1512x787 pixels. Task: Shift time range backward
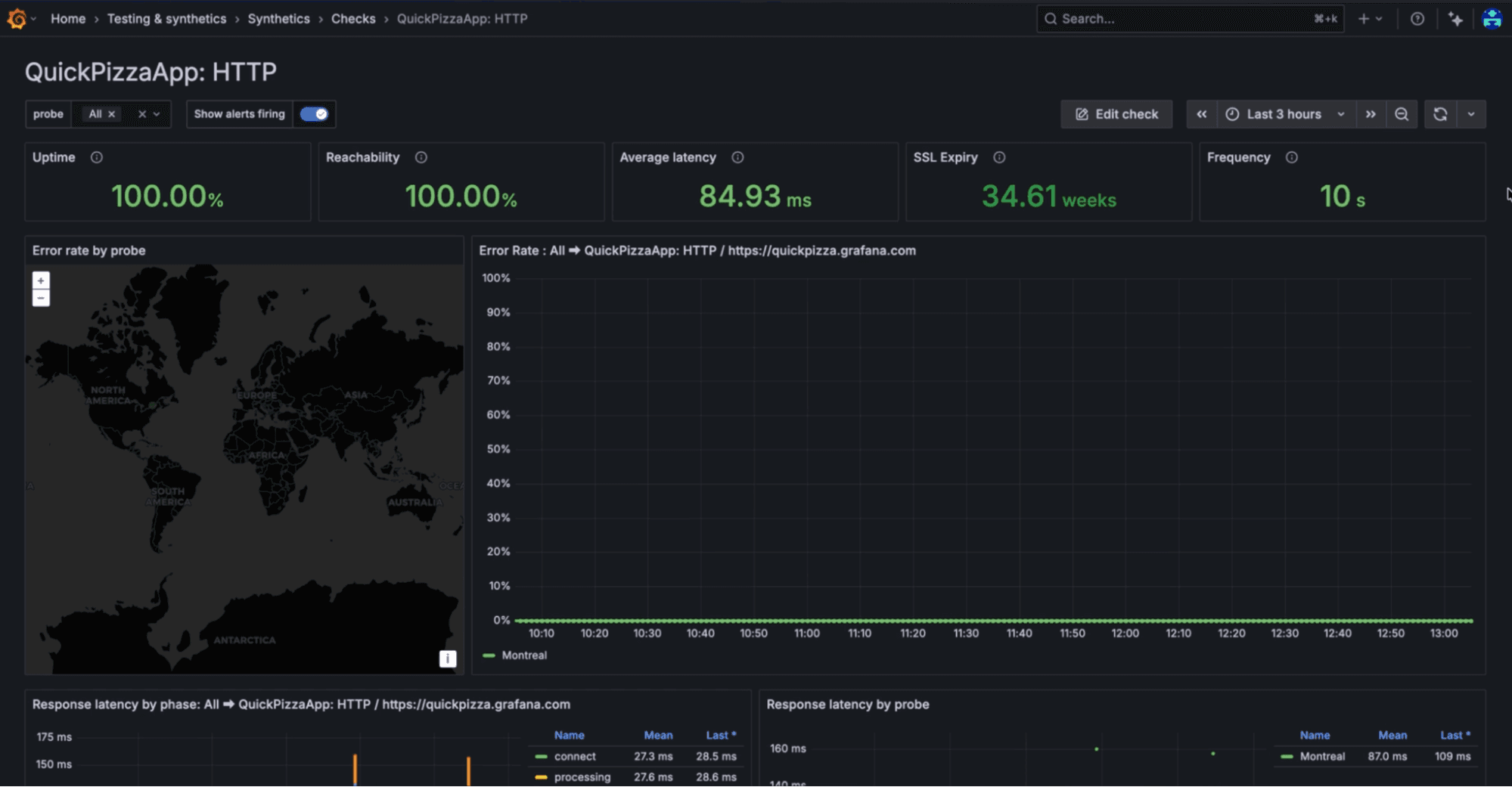(1202, 114)
